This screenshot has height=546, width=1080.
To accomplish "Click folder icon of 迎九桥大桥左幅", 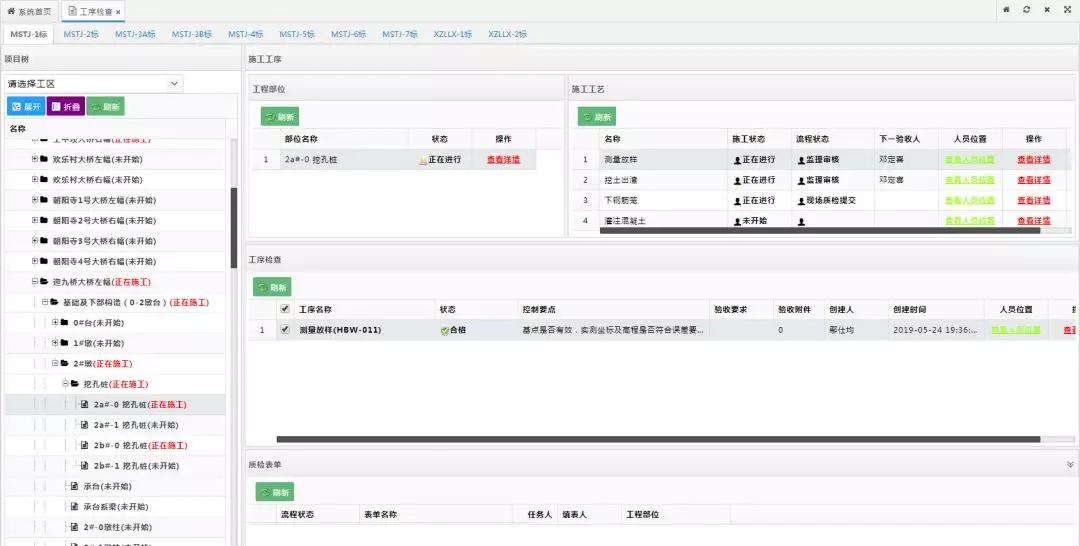I will [44, 282].
